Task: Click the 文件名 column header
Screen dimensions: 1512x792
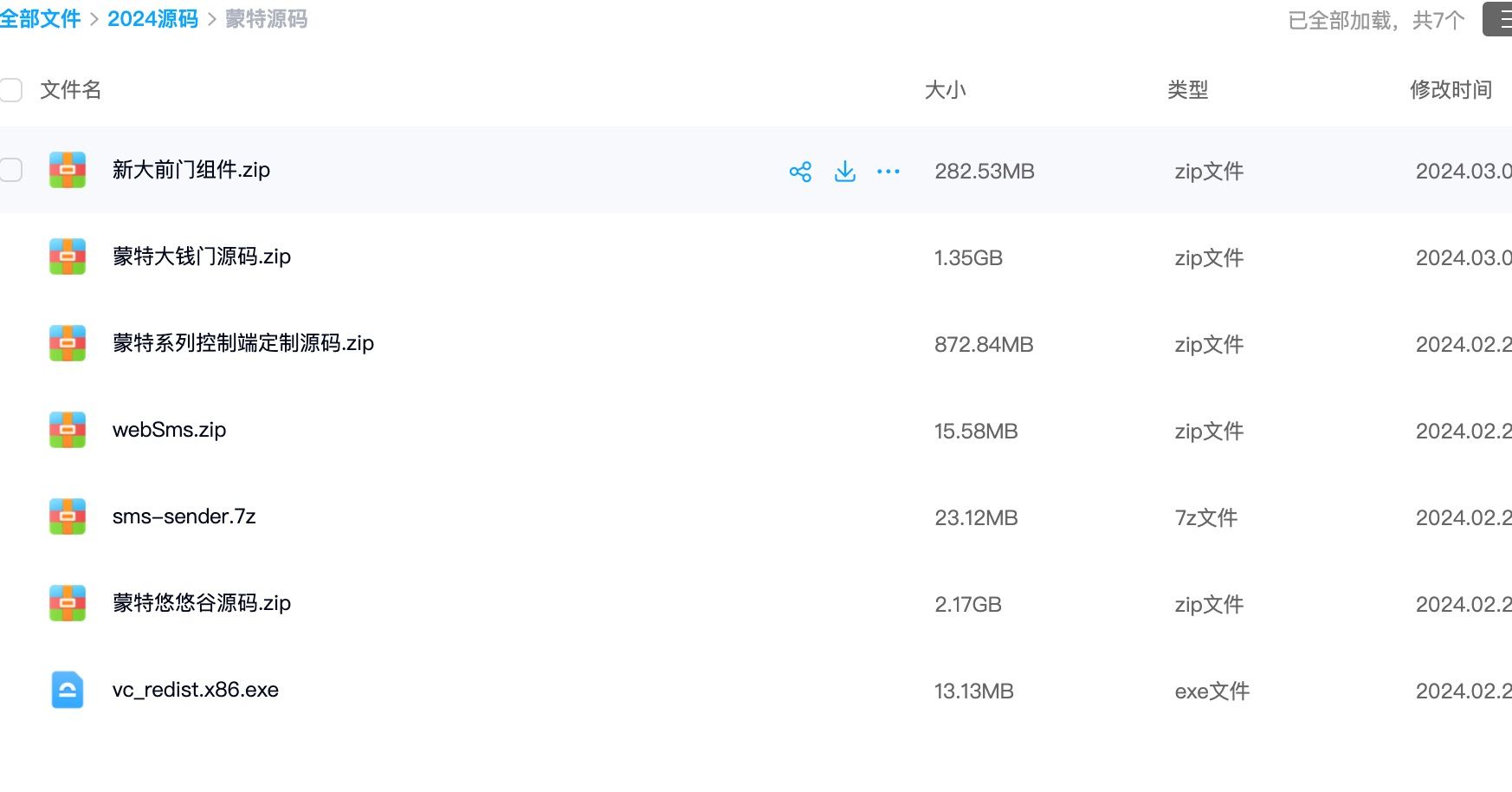Action: click(x=71, y=90)
